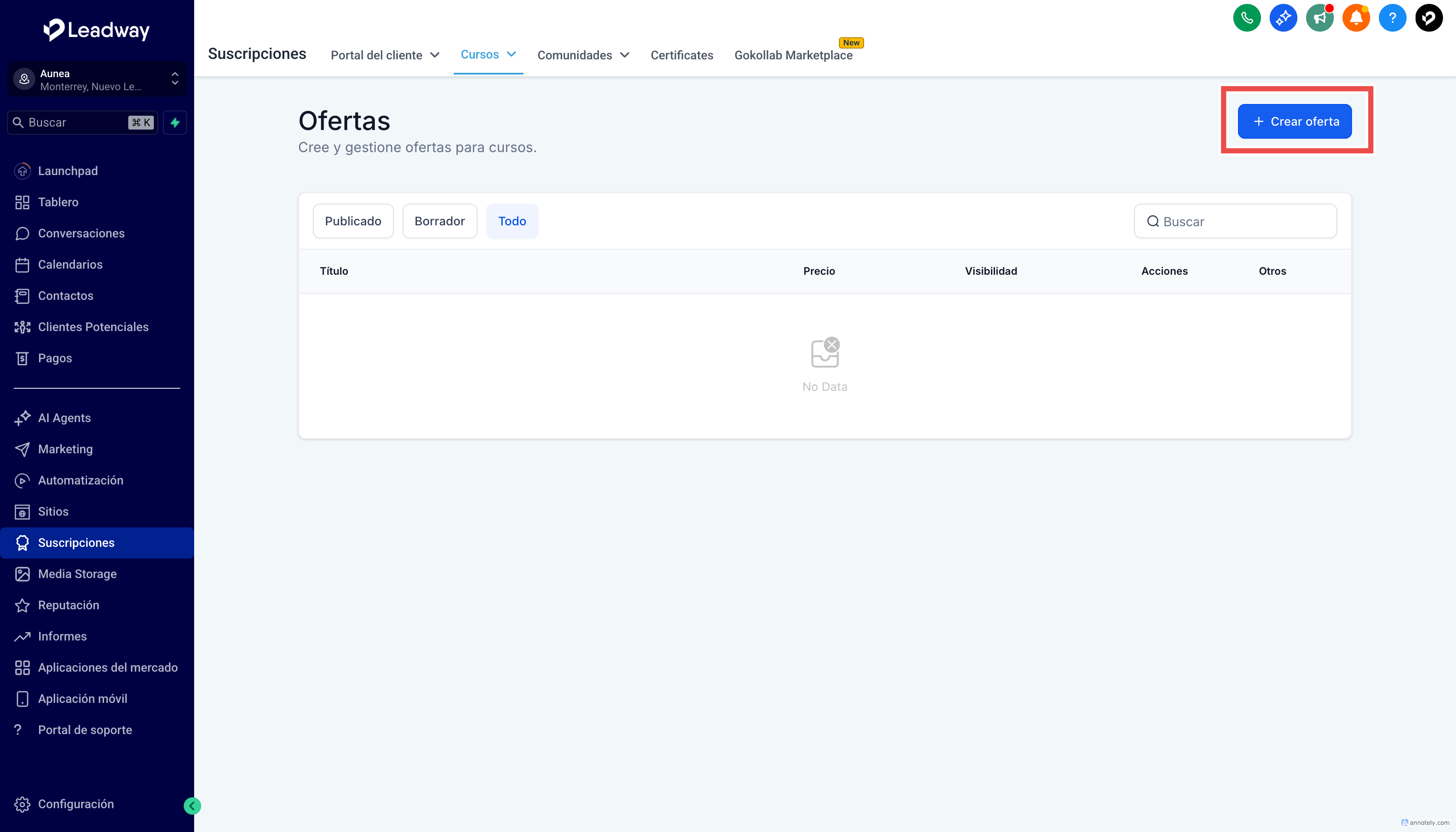
Task: Expand the Aunea account switcher
Action: [96, 79]
